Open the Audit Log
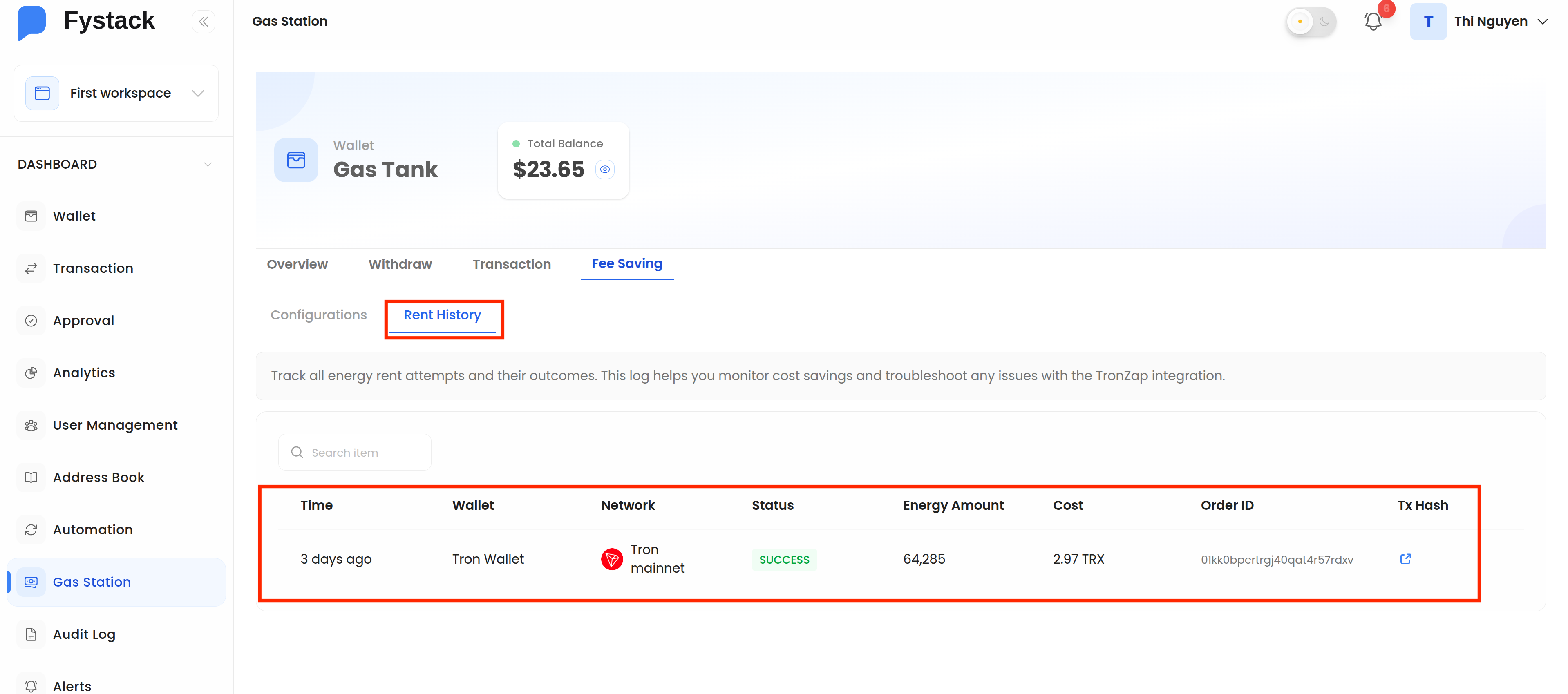Viewport: 1568px width, 694px height. coord(83,634)
